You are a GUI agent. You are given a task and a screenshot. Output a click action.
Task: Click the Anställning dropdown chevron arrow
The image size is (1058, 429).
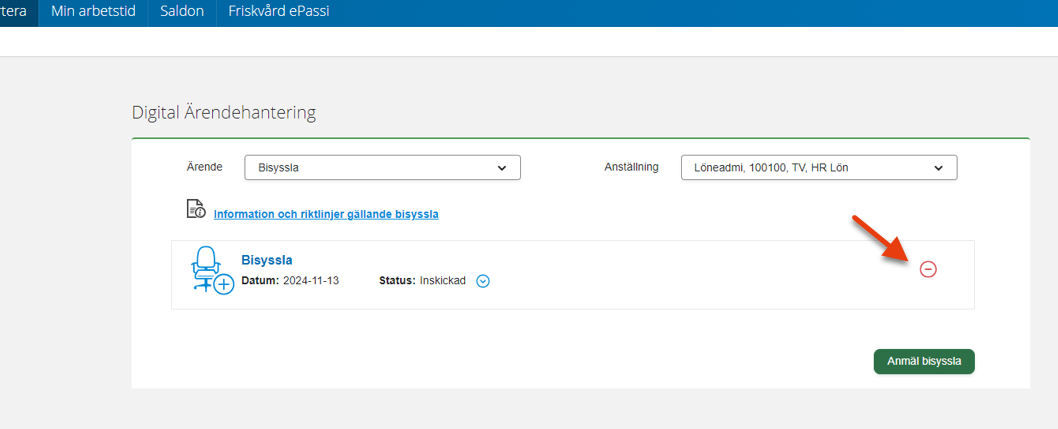pyautogui.click(x=938, y=168)
